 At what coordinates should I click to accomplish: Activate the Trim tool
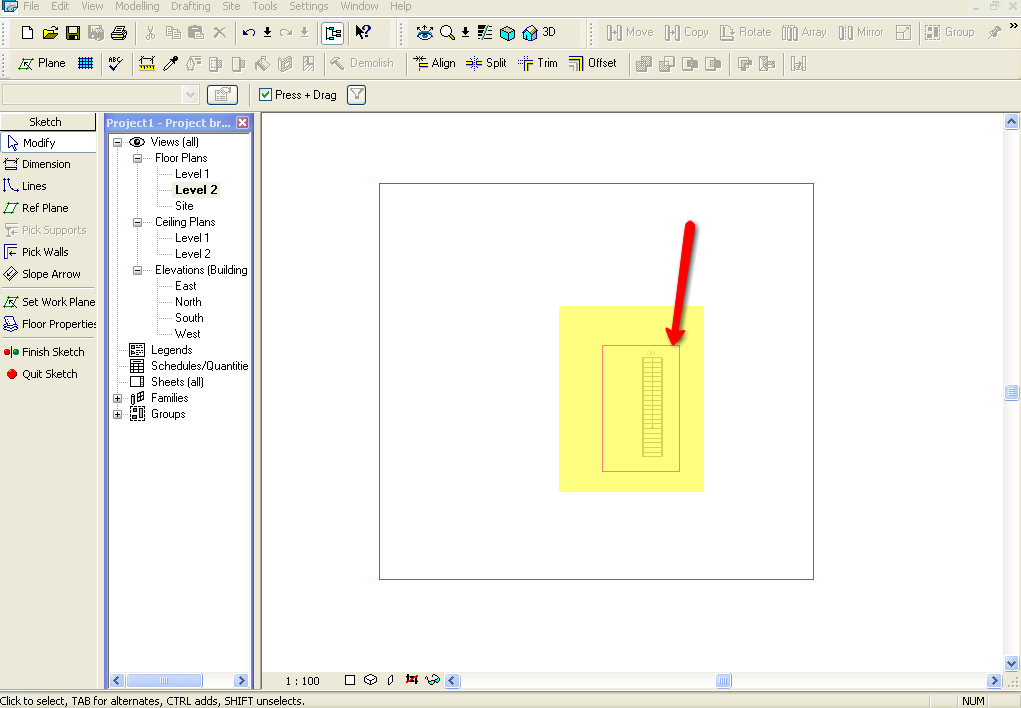click(x=537, y=63)
